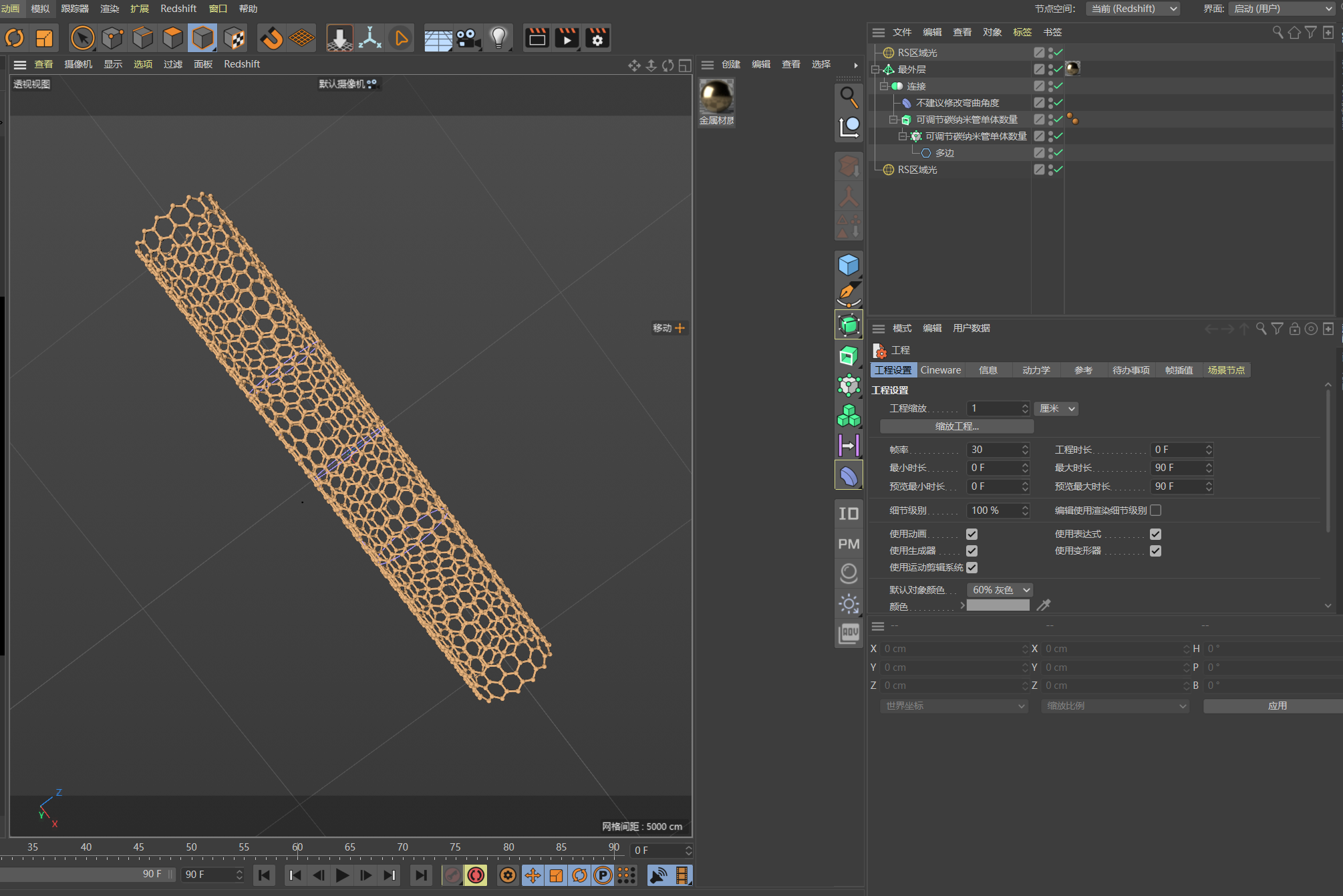This screenshot has height=896, width=1343.
Task: Click the checkered texture mode cube icon
Action: tap(234, 38)
